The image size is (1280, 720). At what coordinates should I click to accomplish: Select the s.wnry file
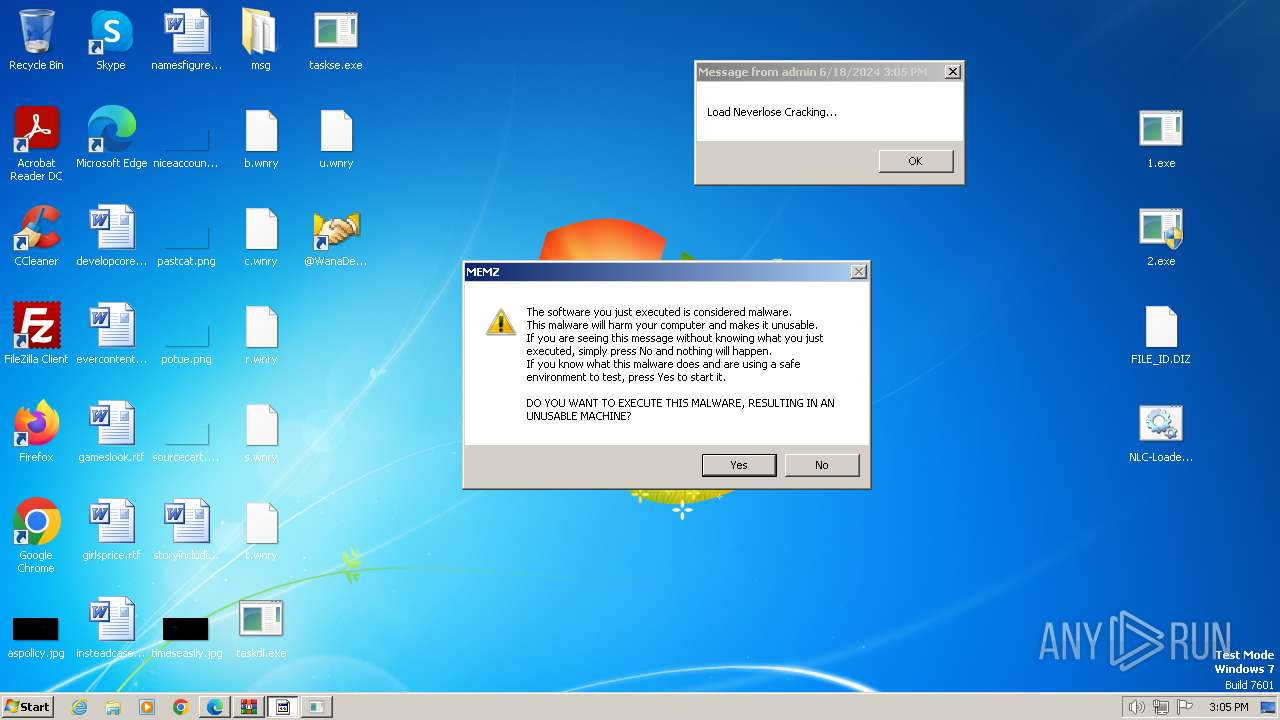261,433
